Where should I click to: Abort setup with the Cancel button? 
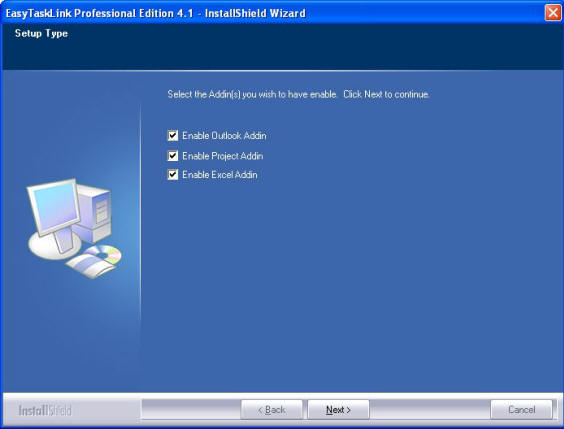pyautogui.click(x=521, y=410)
